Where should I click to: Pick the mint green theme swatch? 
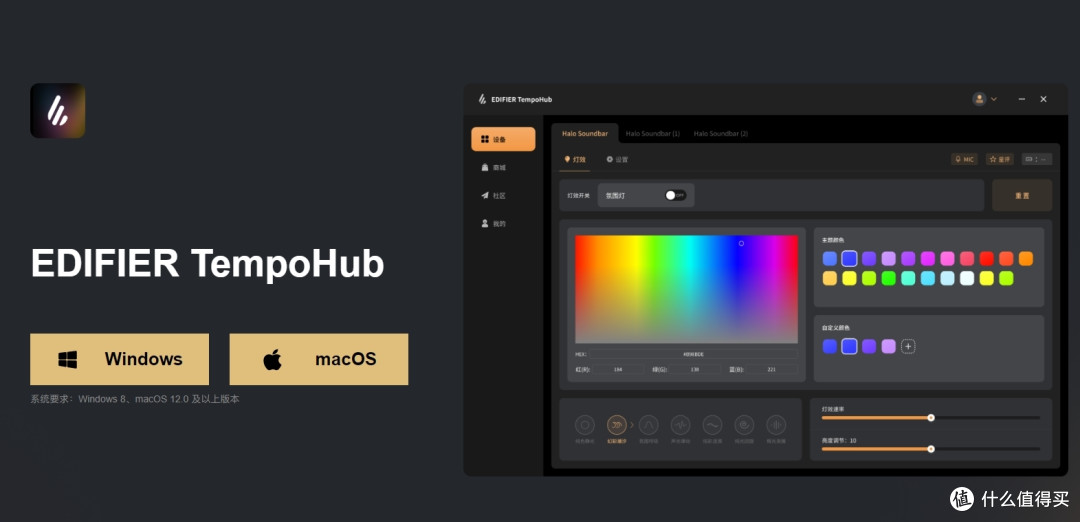click(908, 278)
